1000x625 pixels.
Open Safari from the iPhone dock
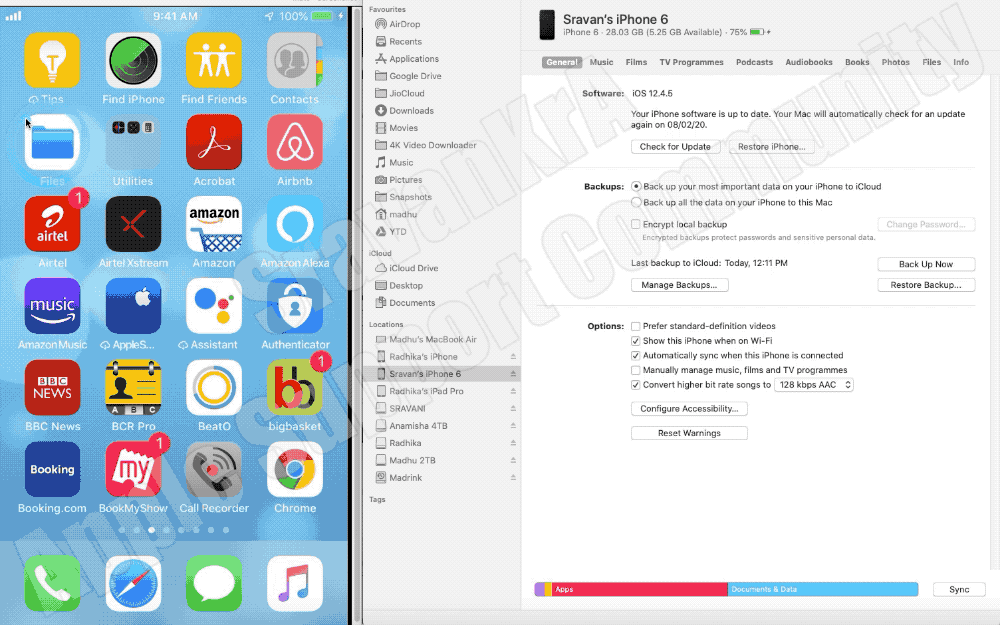pos(133,584)
